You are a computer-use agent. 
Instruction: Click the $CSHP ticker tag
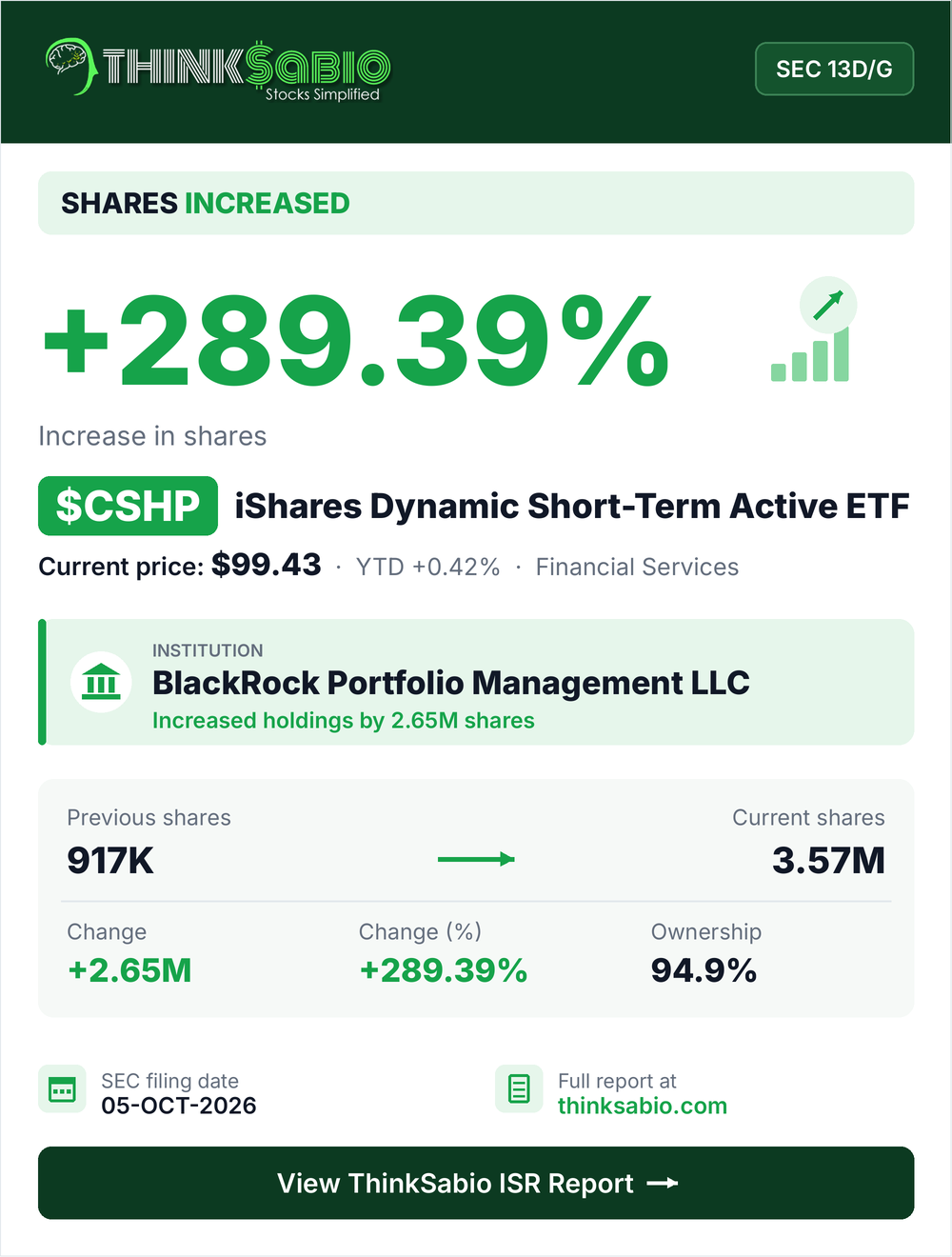pos(128,506)
